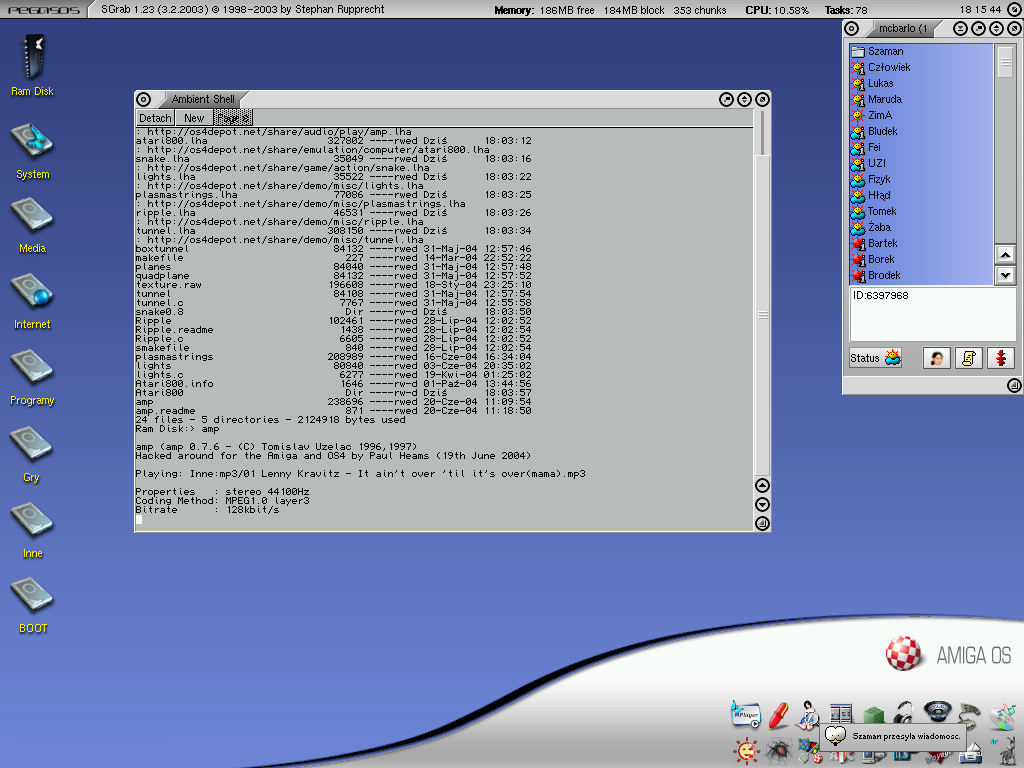Open the Status selector in messenger
The image size is (1024, 768).
click(x=875, y=358)
